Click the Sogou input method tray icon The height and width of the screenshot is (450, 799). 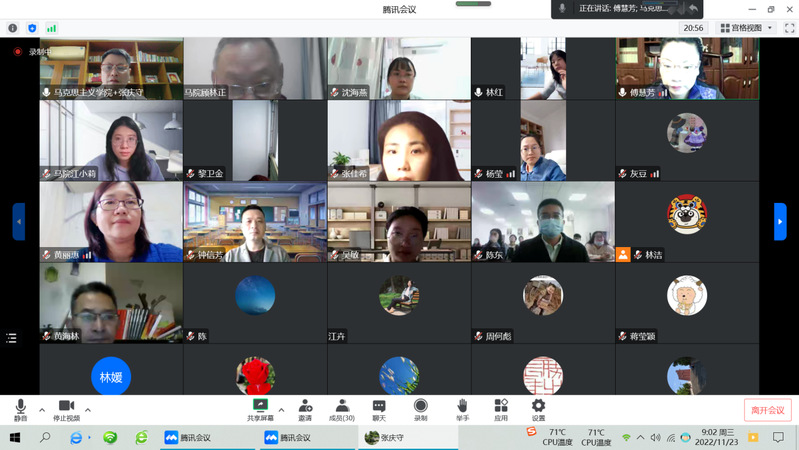coord(531,432)
